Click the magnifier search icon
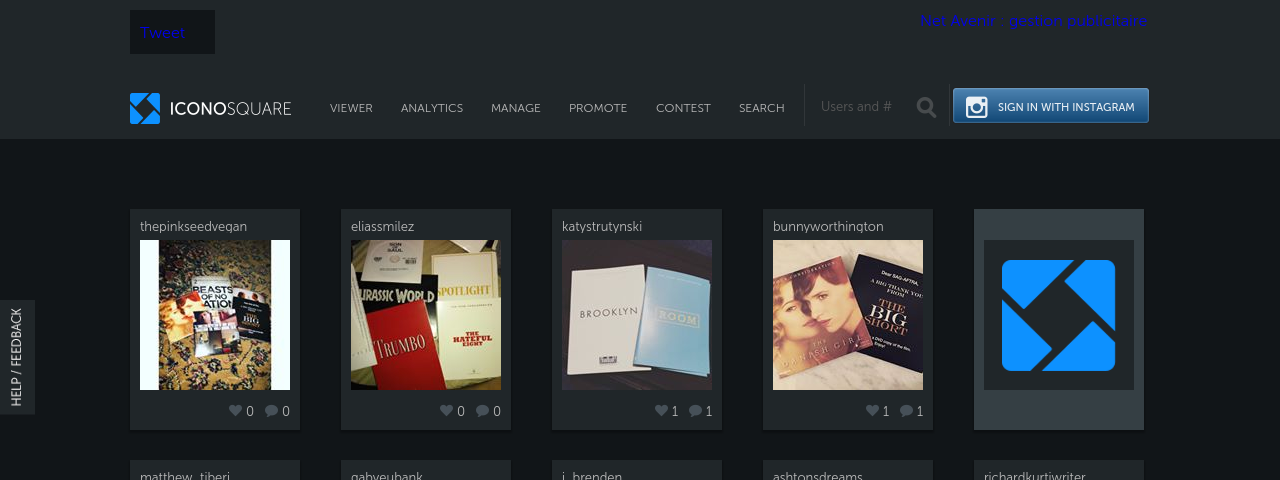Screen dimensions: 1280x480 pos(927,107)
